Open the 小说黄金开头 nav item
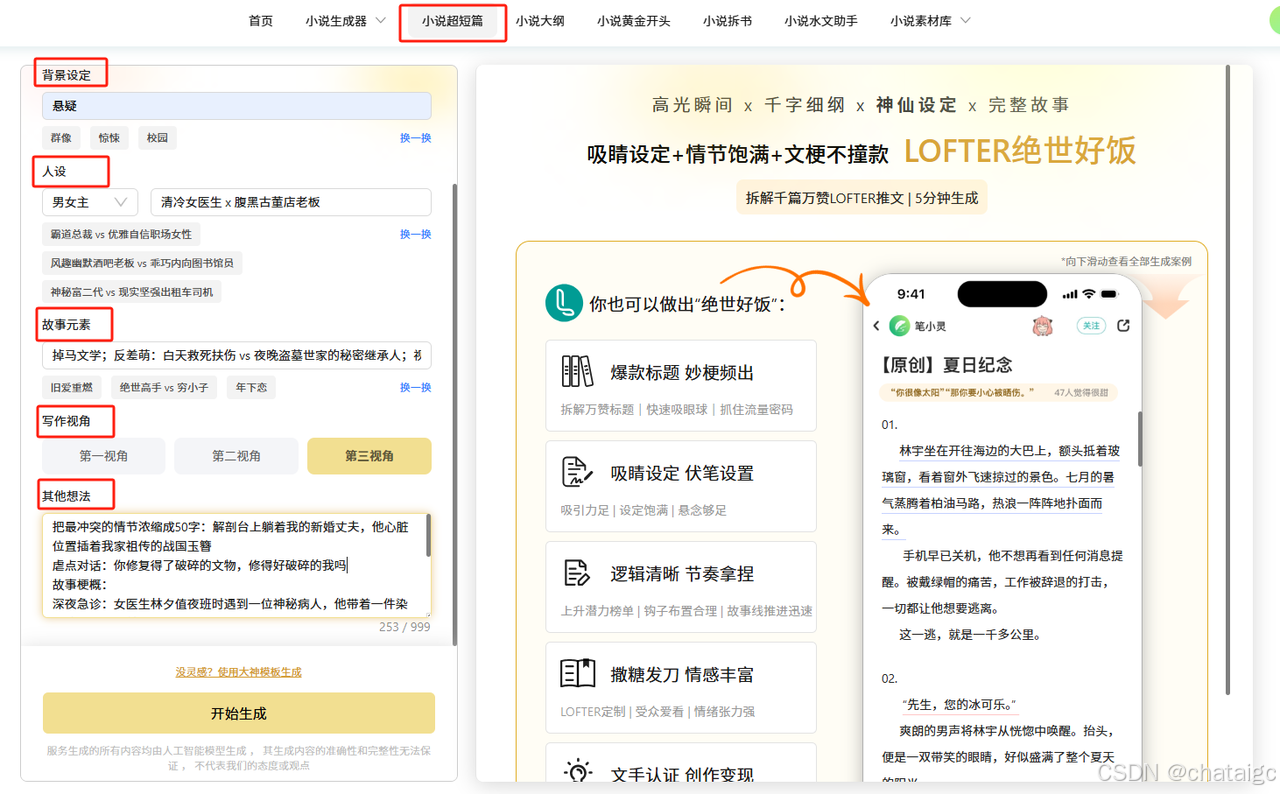Screen dimensions: 1280x794 pos(634,21)
